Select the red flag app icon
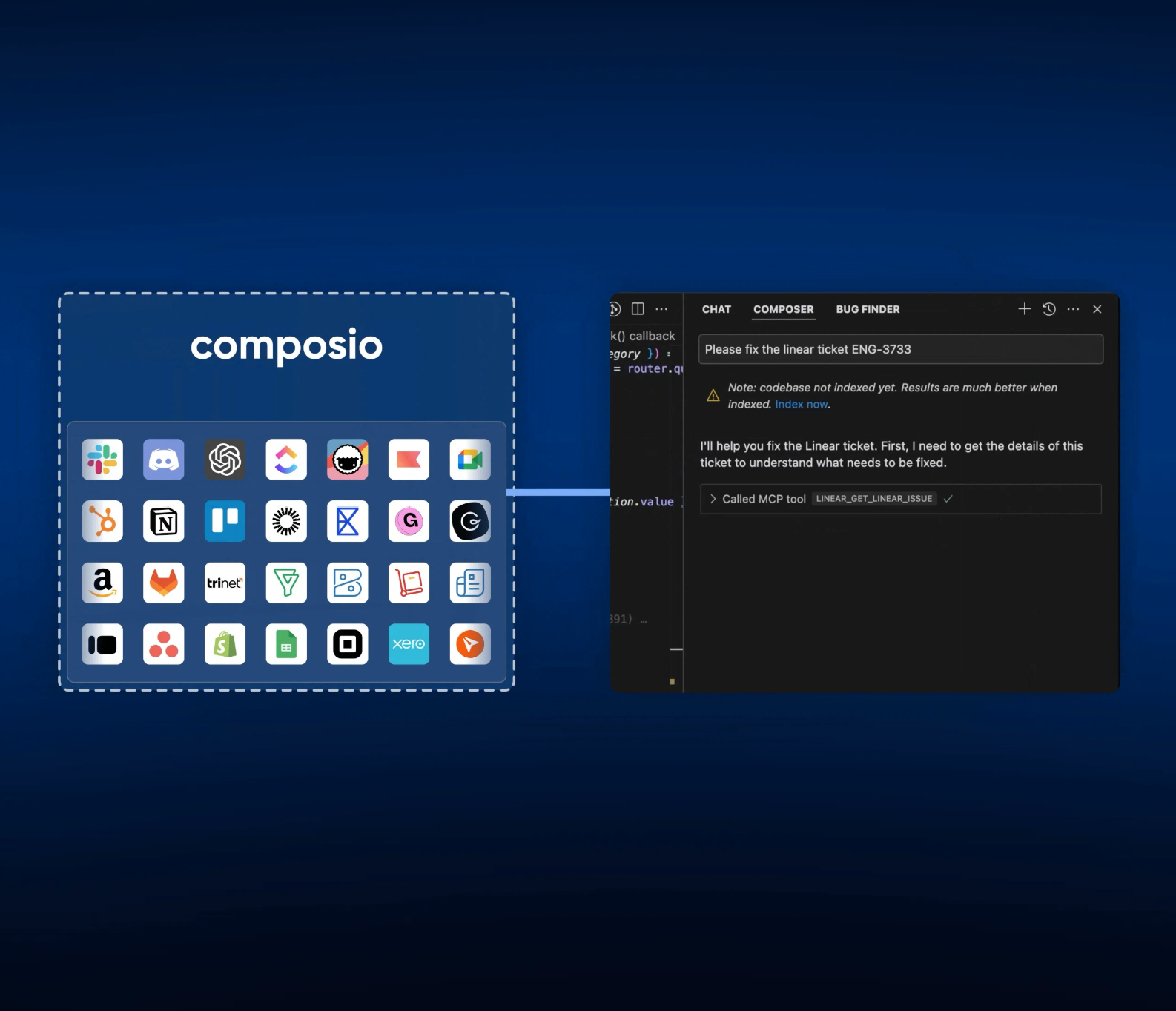The image size is (1176, 1011). (x=409, y=460)
